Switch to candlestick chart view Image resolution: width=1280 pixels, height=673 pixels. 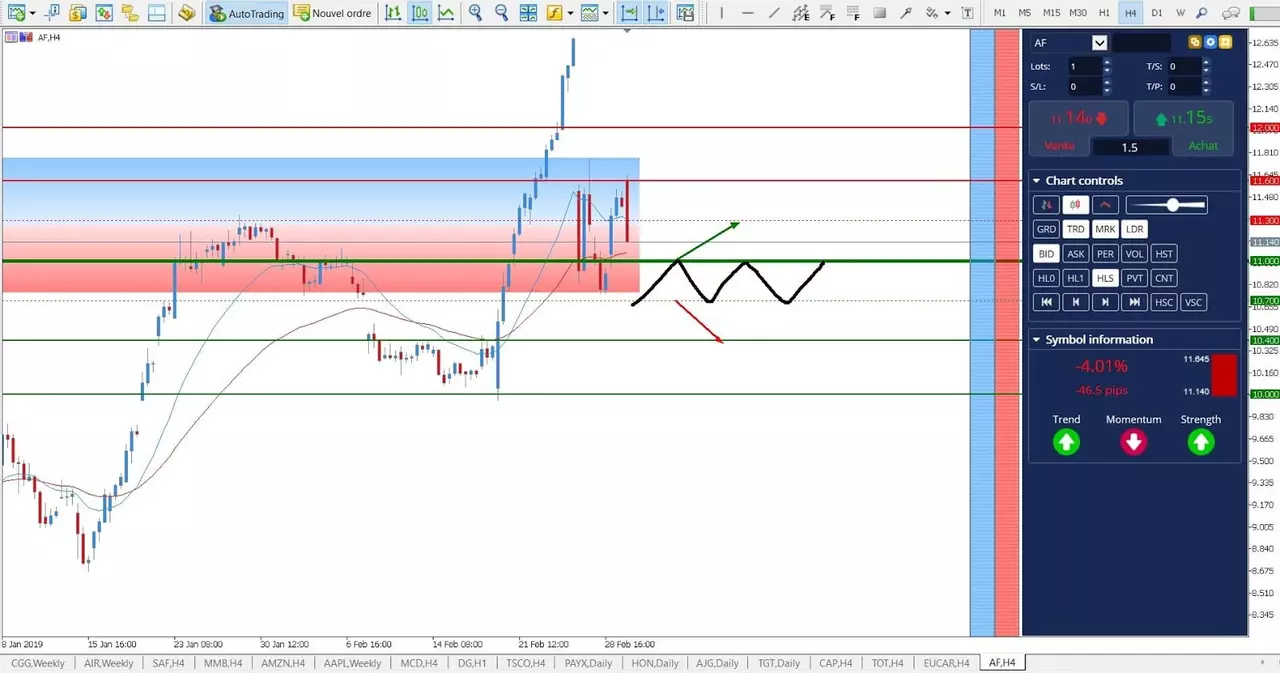pyautogui.click(x=420, y=13)
